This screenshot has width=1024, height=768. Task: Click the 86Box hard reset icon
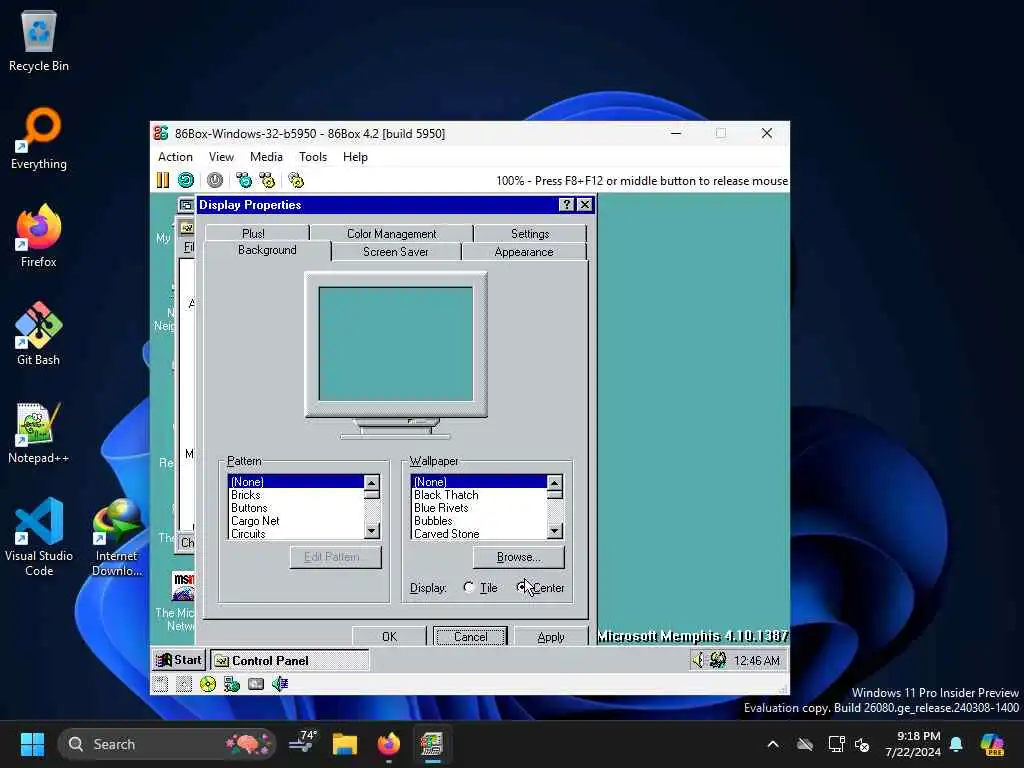(186, 180)
